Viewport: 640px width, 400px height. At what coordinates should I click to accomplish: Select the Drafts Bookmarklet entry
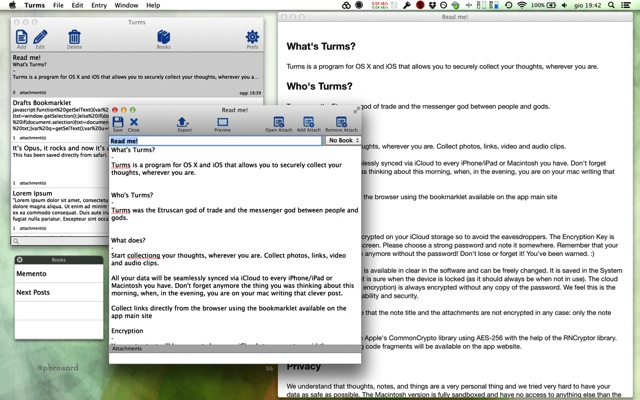click(x=60, y=120)
